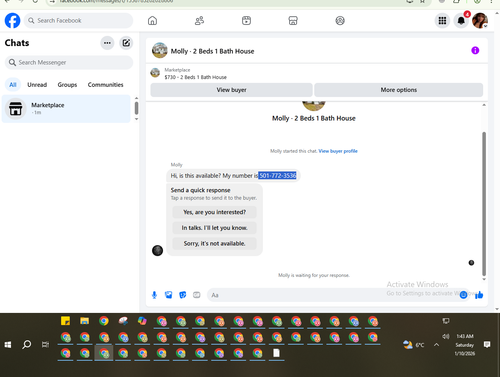Click the listing thumbnail in chat header
Viewport: 500px width, 377px height.
point(160,50)
